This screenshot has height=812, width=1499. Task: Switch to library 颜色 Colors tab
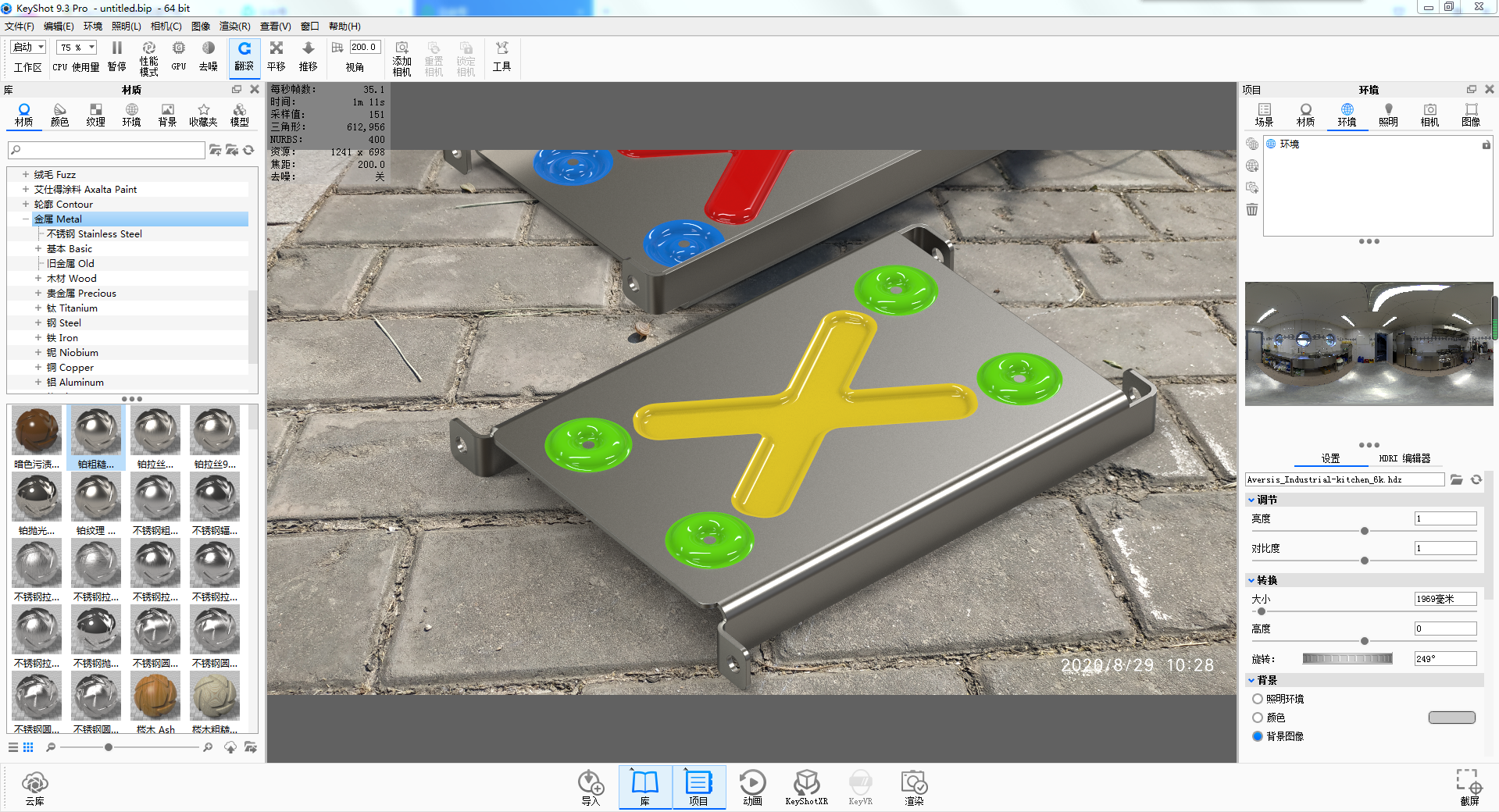60,115
